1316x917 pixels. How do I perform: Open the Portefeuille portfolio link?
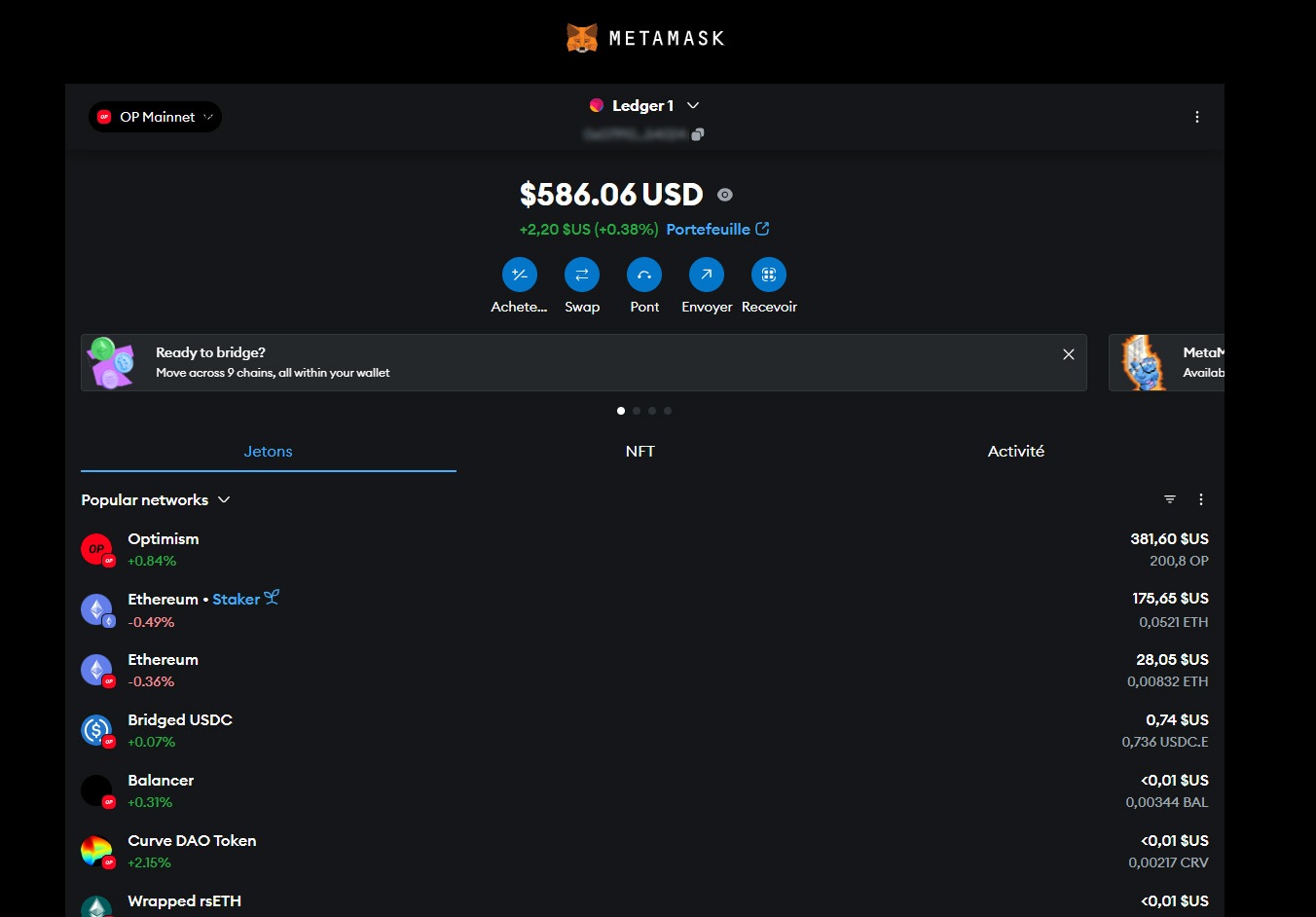click(x=717, y=230)
